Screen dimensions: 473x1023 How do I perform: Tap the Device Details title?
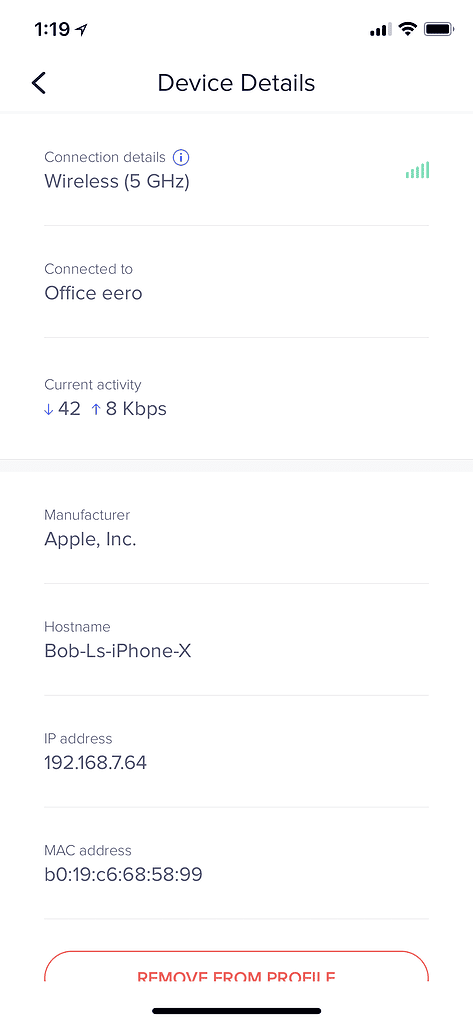tap(236, 83)
